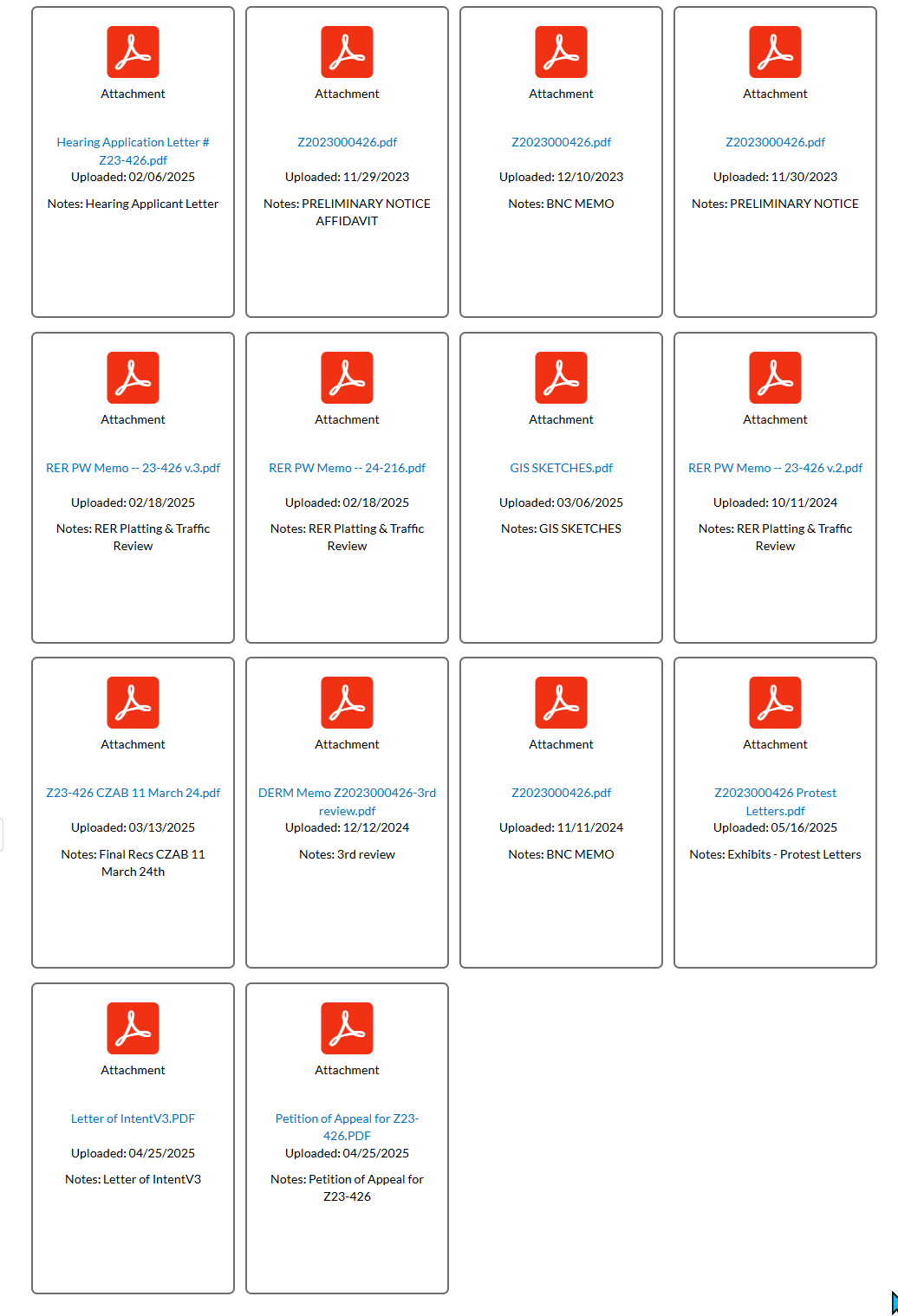The width and height of the screenshot is (898, 1316).
Task: Open Z2023000426.pdf link uploaded 11/29/2023
Action: [347, 142]
